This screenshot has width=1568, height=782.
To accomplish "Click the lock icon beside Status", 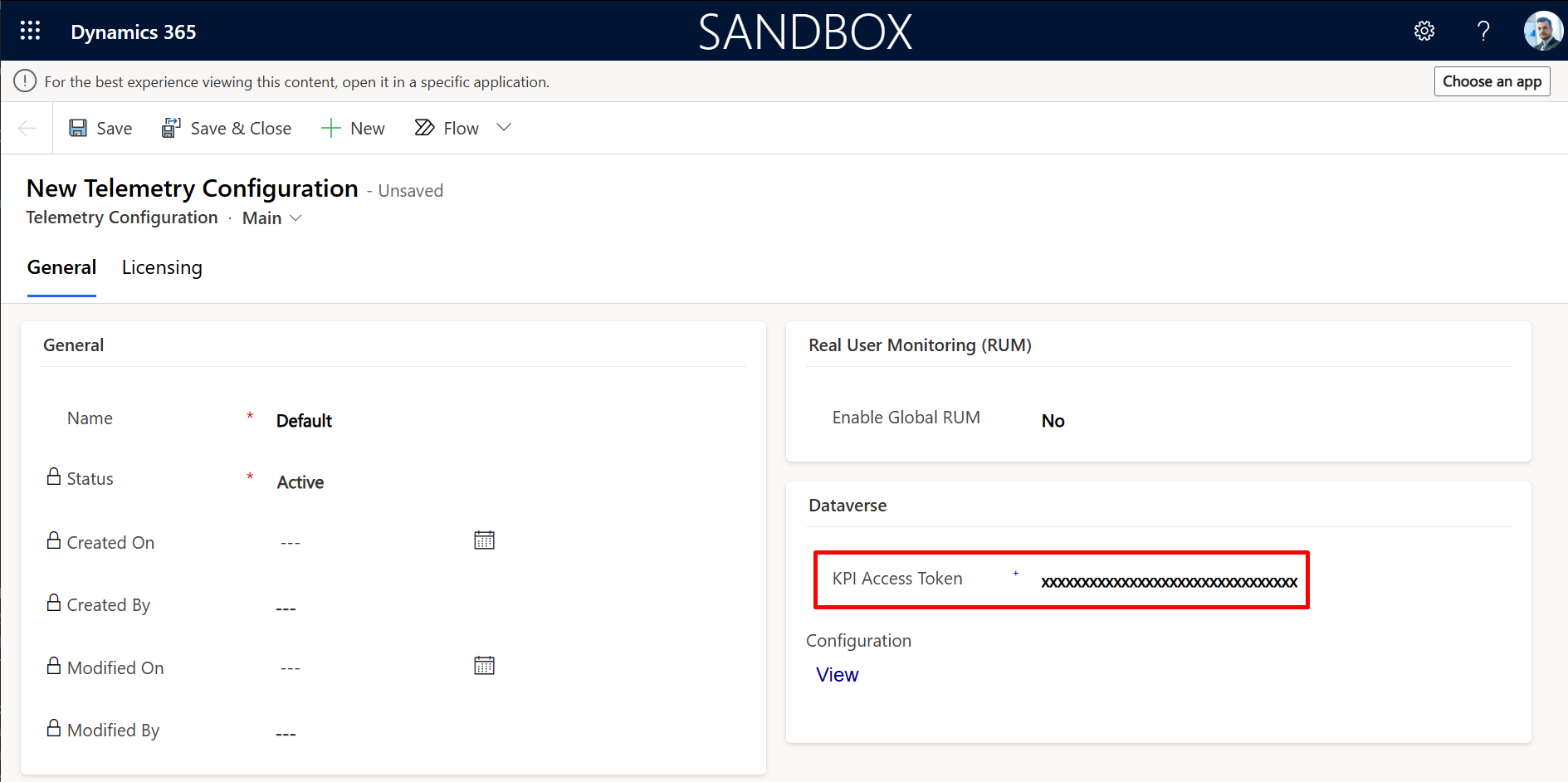I will click(x=54, y=477).
